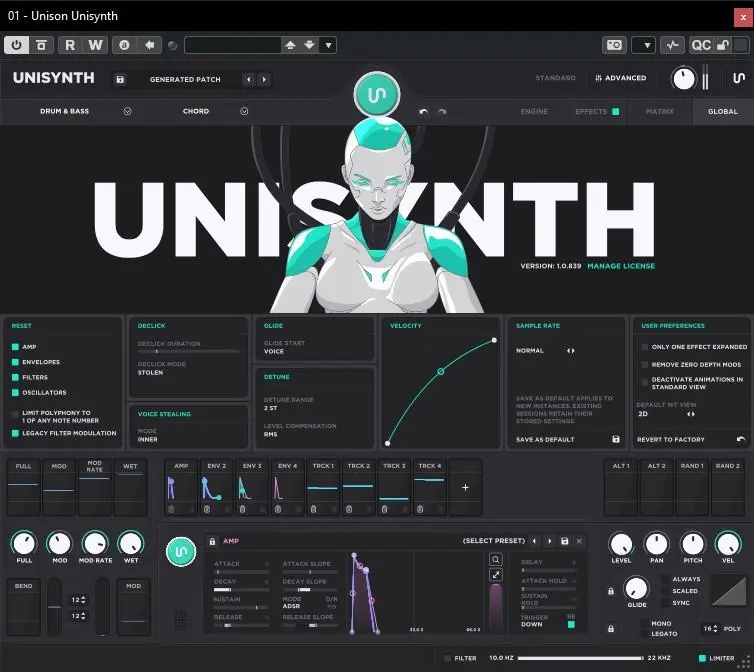Select the TRCK 1 modulator slot
The image size is (754, 672).
323,487
